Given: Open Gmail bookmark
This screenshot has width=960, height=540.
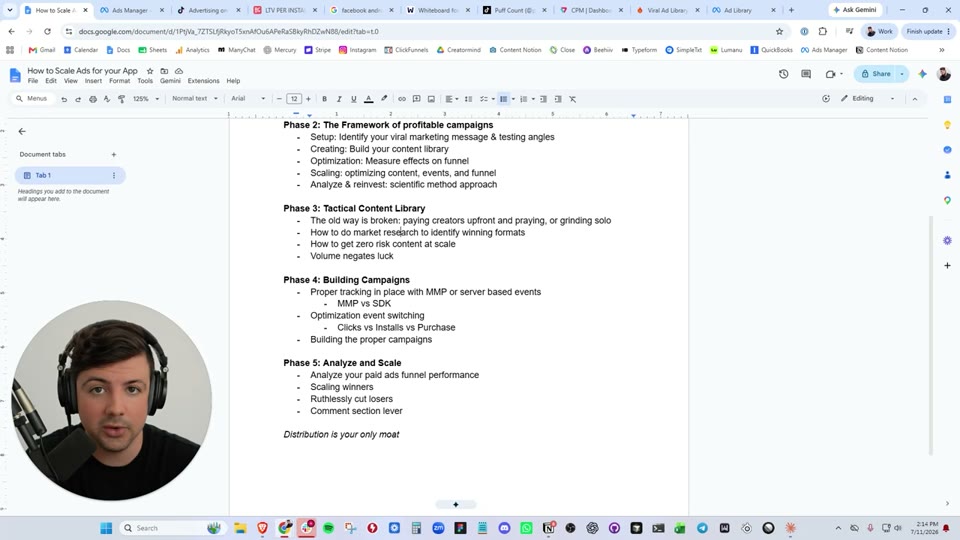Looking at the screenshot, I should click(x=42, y=50).
